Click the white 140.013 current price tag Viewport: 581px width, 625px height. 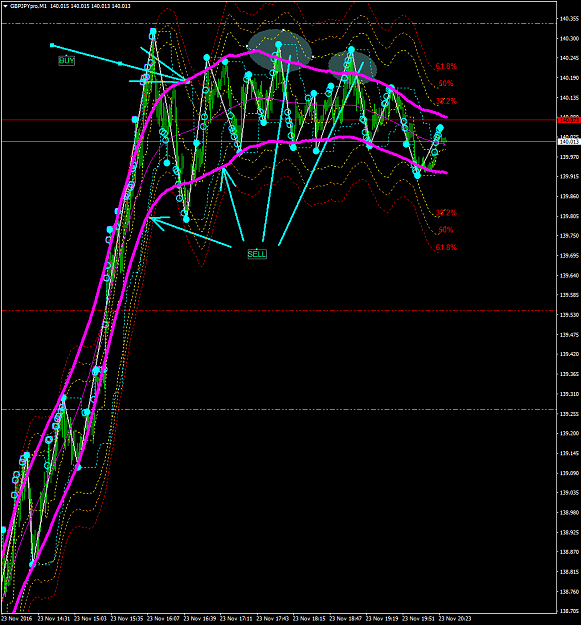click(569, 142)
